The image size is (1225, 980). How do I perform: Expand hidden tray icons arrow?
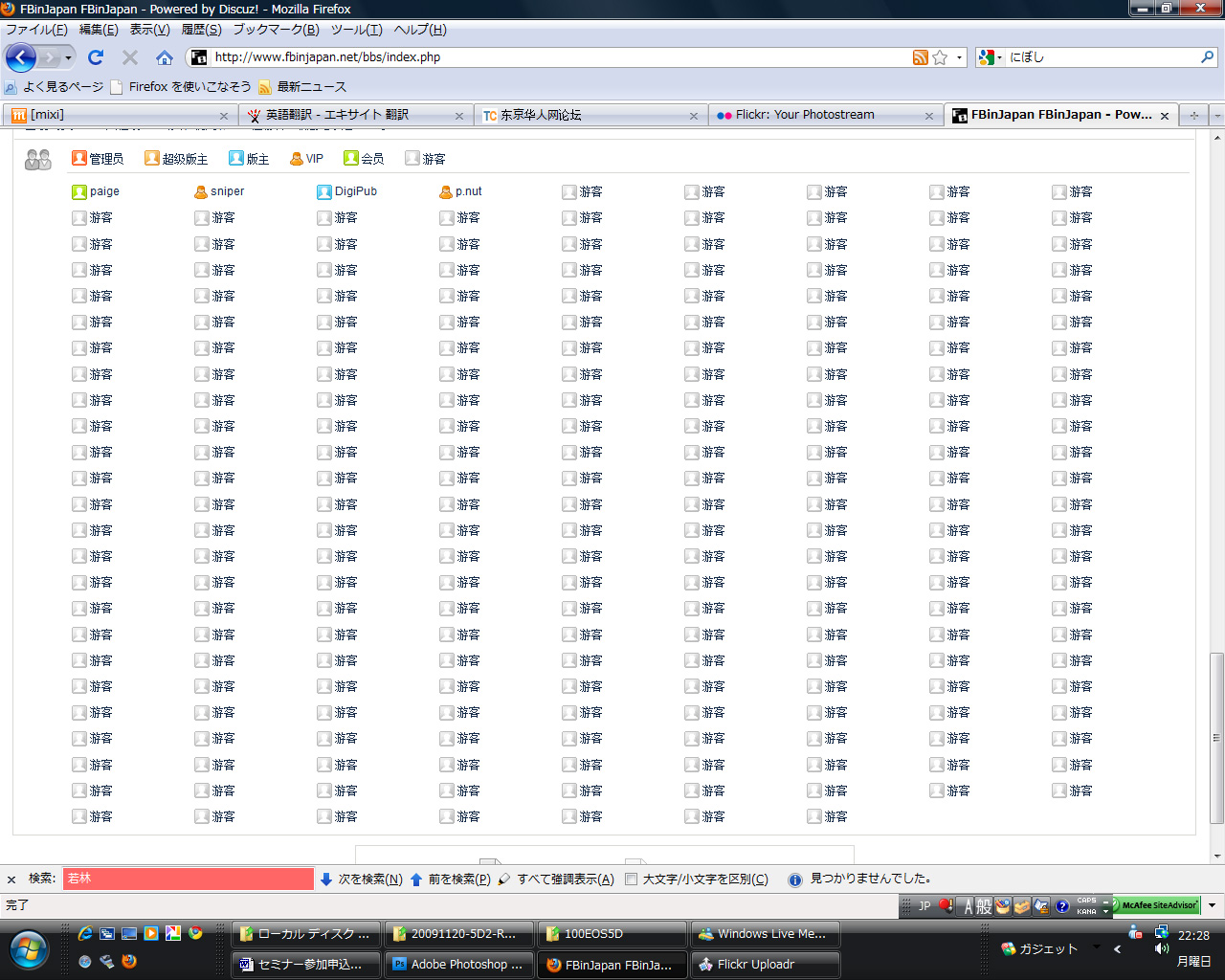(x=1117, y=949)
